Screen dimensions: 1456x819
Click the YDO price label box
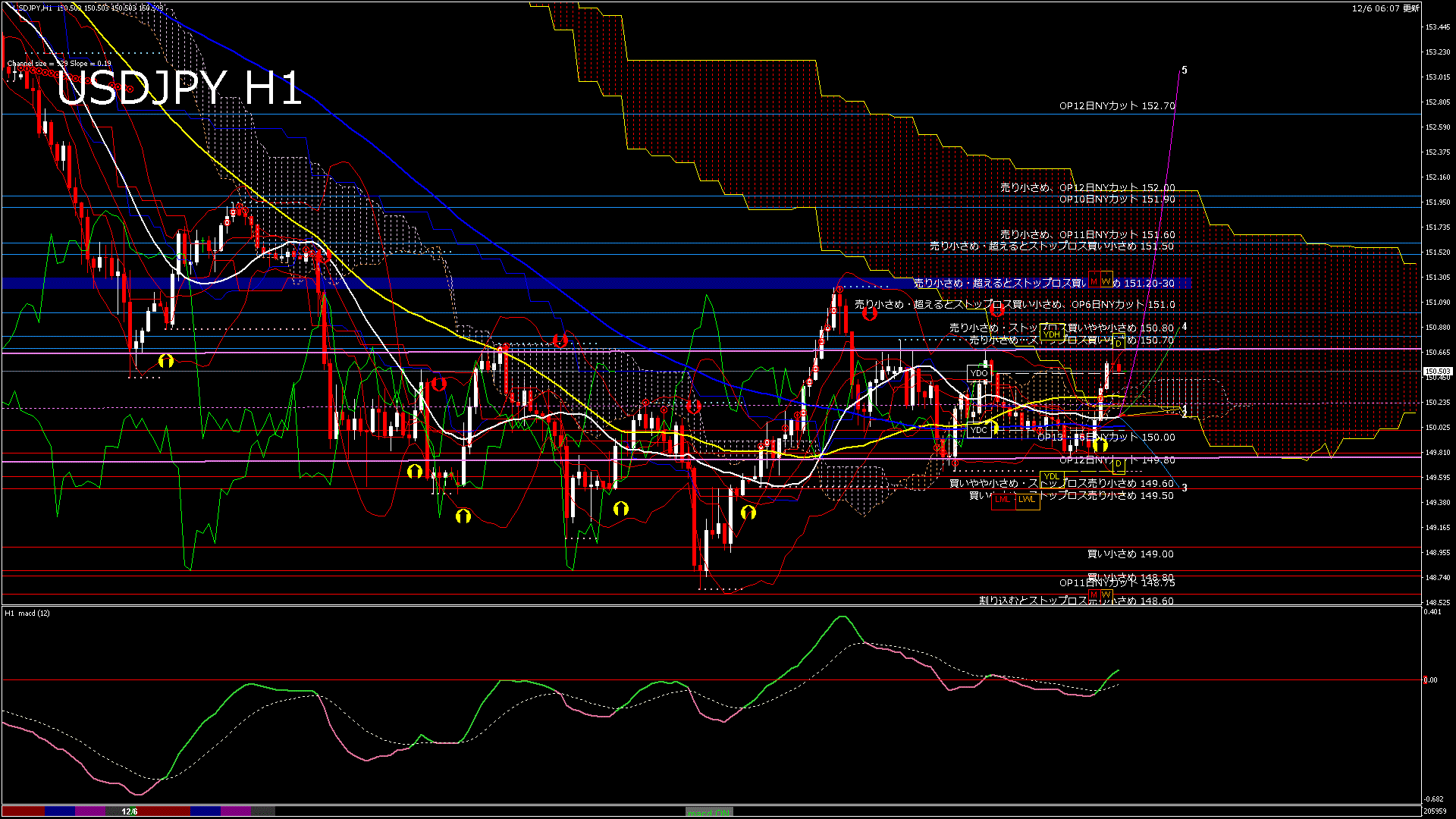click(979, 373)
